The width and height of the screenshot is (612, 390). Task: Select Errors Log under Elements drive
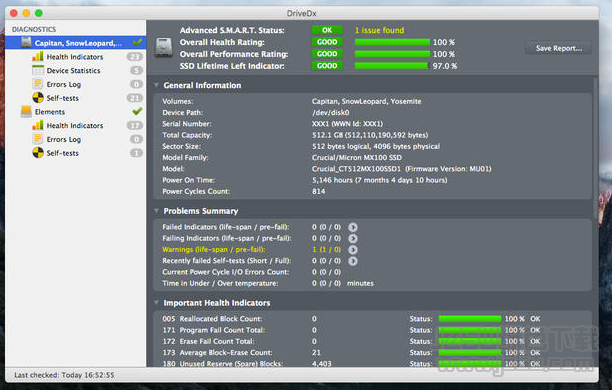[64, 139]
